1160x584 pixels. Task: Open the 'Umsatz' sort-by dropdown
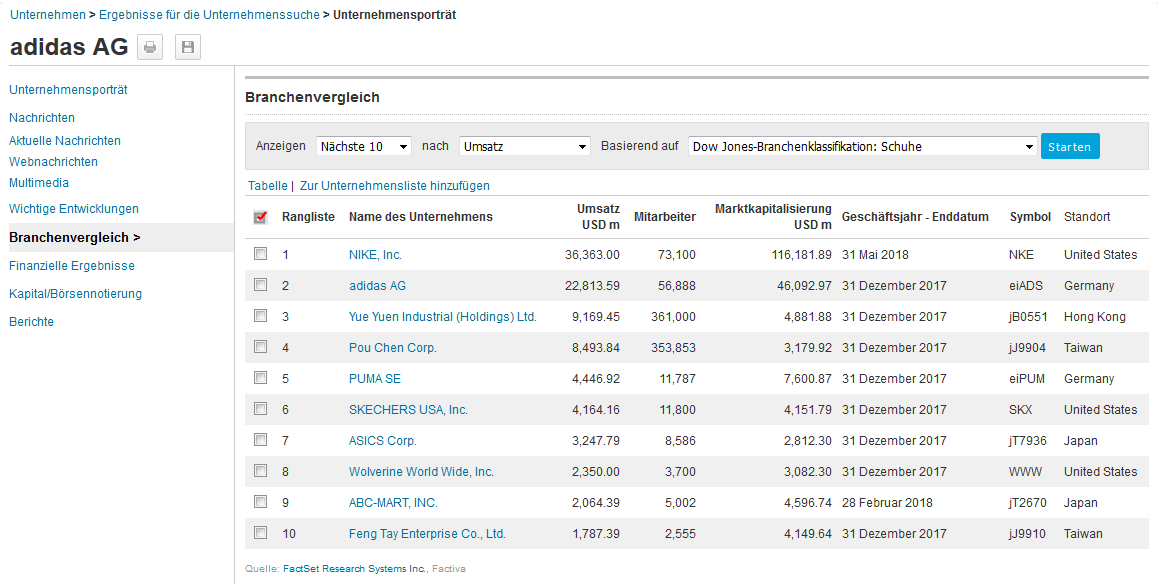[x=525, y=147]
